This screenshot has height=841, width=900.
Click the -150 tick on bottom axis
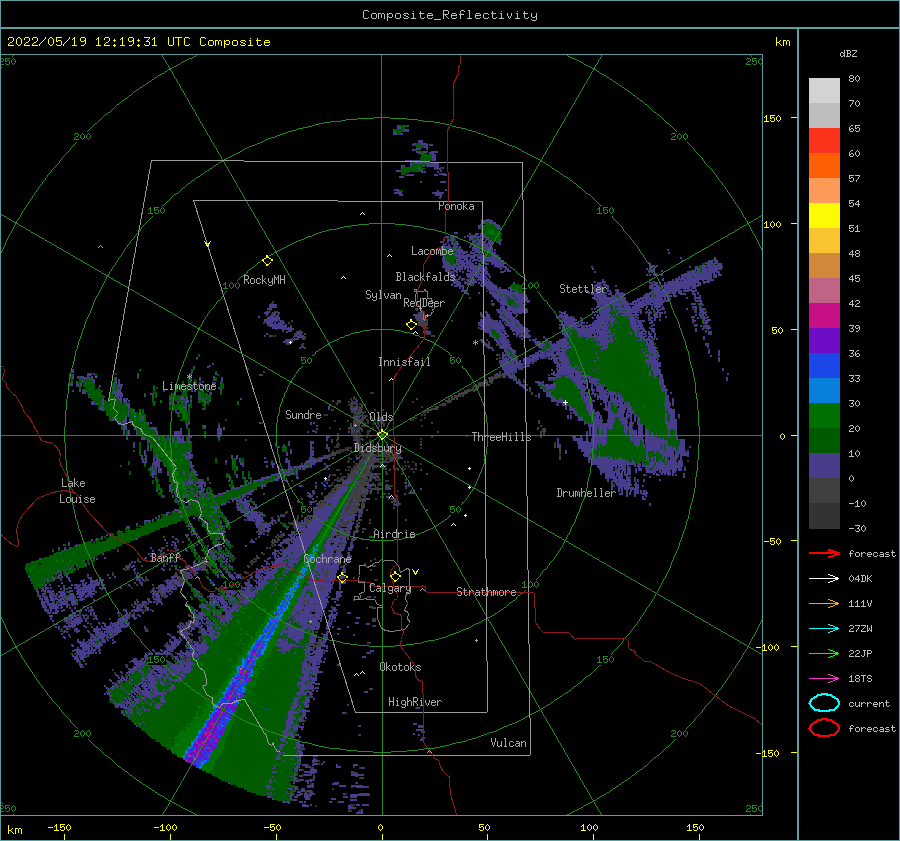click(59, 827)
